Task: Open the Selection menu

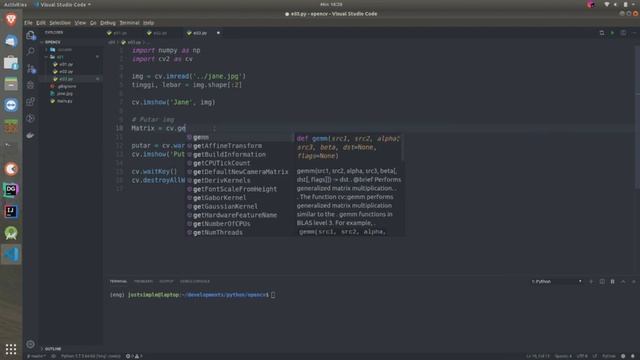Action: 60,23
